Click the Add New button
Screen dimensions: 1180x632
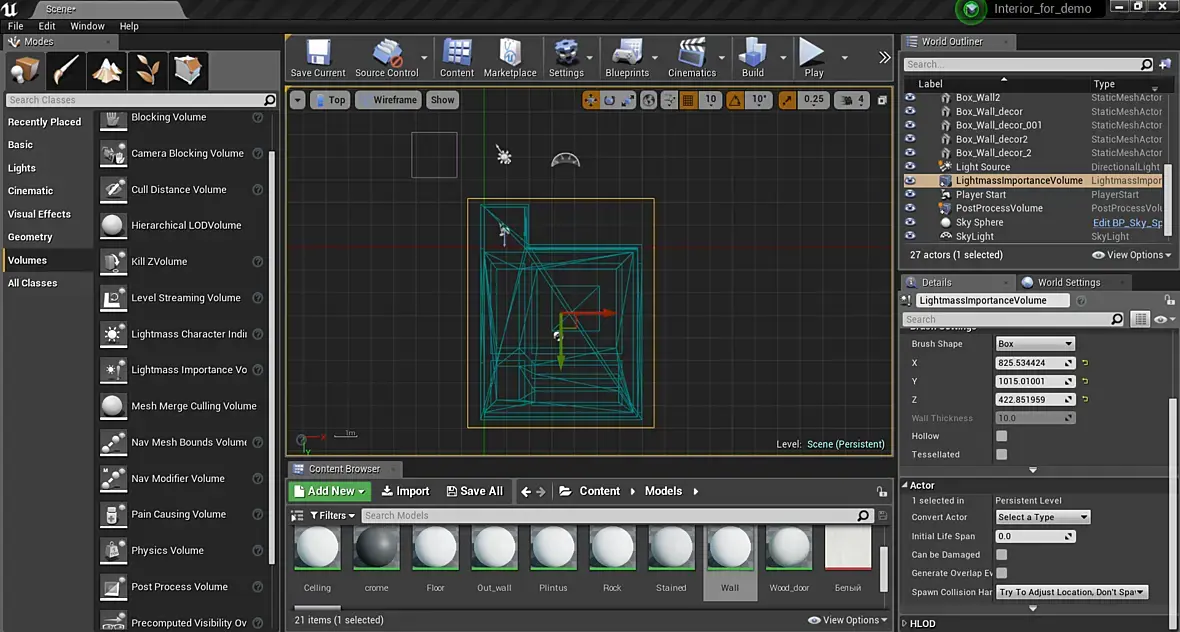click(x=330, y=491)
